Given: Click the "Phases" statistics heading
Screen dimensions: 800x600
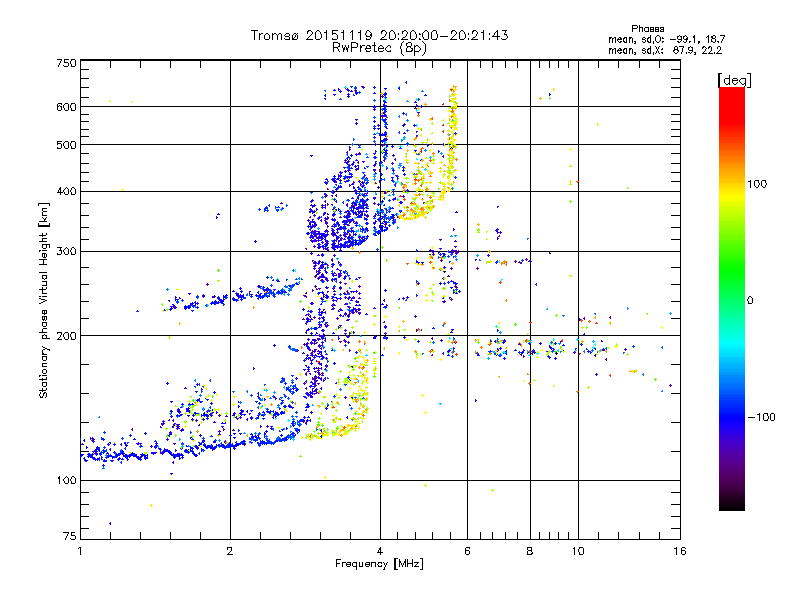Looking at the screenshot, I should pos(647,29).
